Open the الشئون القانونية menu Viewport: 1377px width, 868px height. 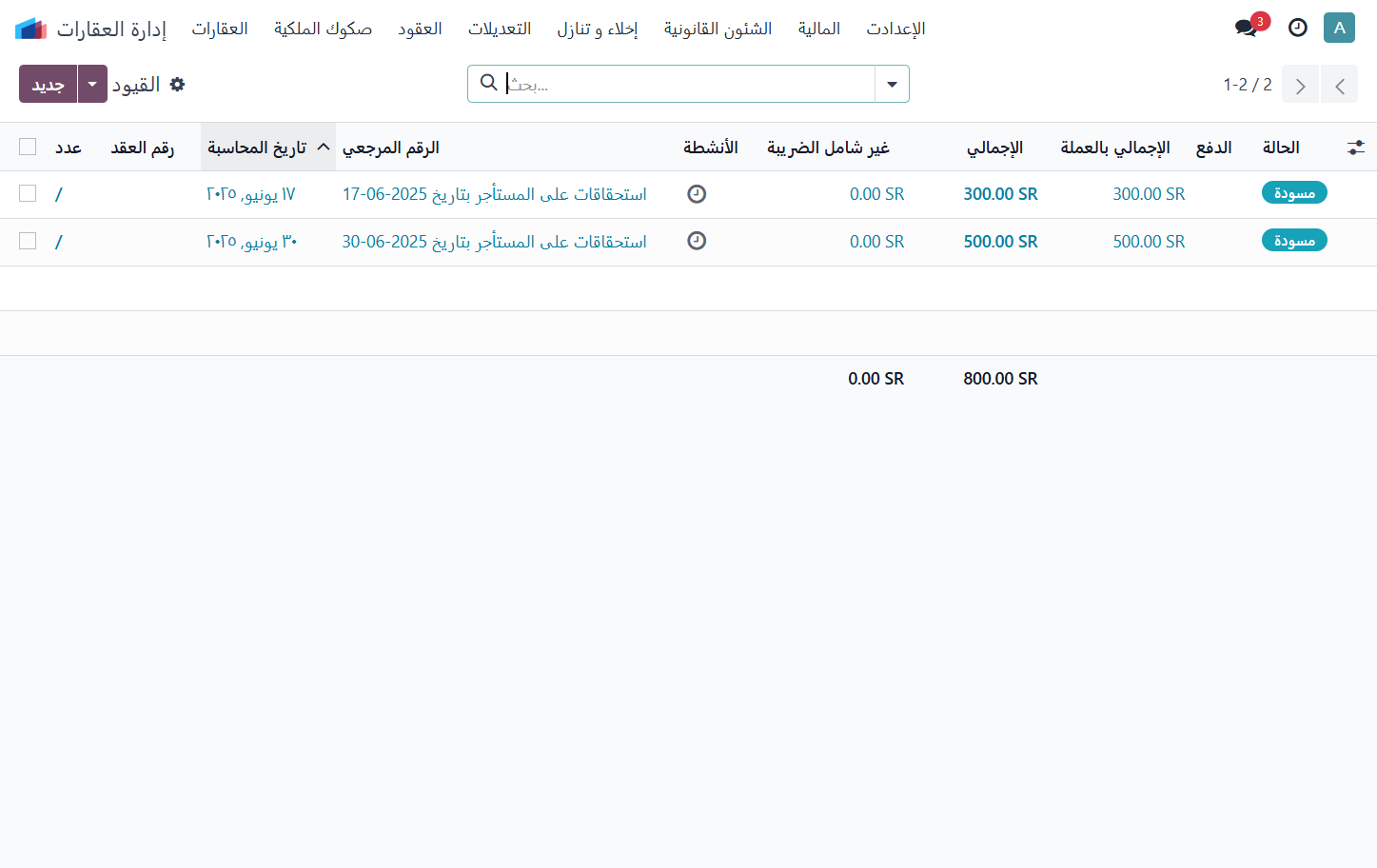[x=718, y=29]
